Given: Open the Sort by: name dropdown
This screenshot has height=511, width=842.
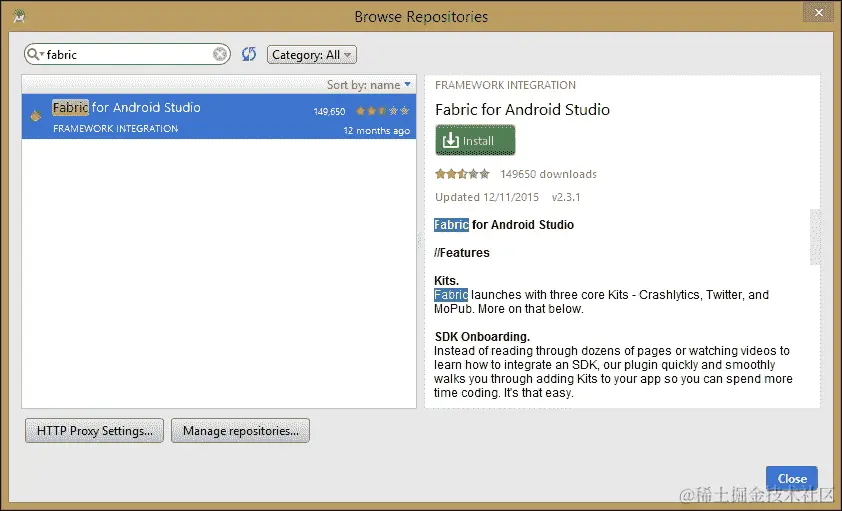Looking at the screenshot, I should point(369,85).
